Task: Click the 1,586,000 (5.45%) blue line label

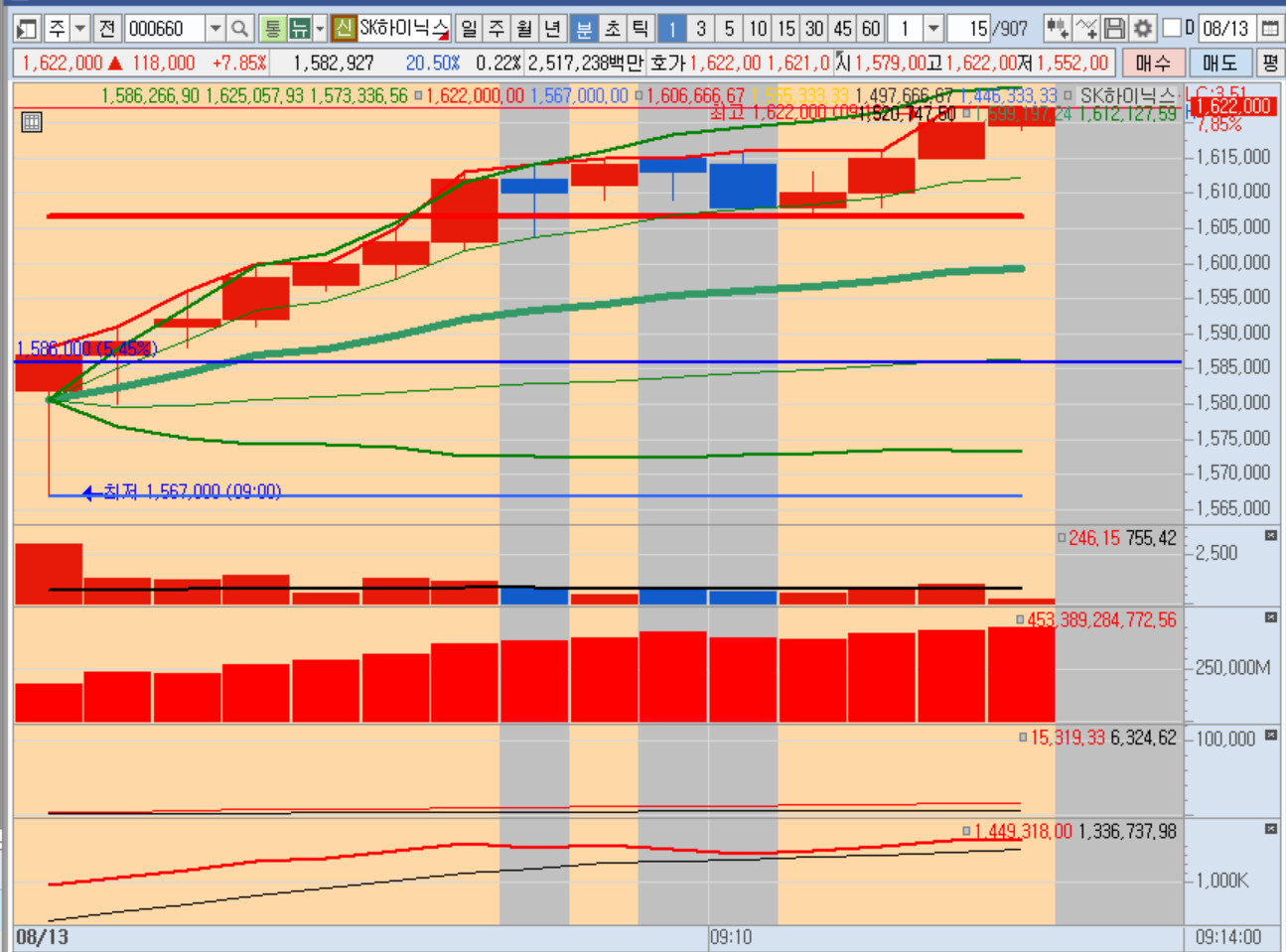Action: 86,348
